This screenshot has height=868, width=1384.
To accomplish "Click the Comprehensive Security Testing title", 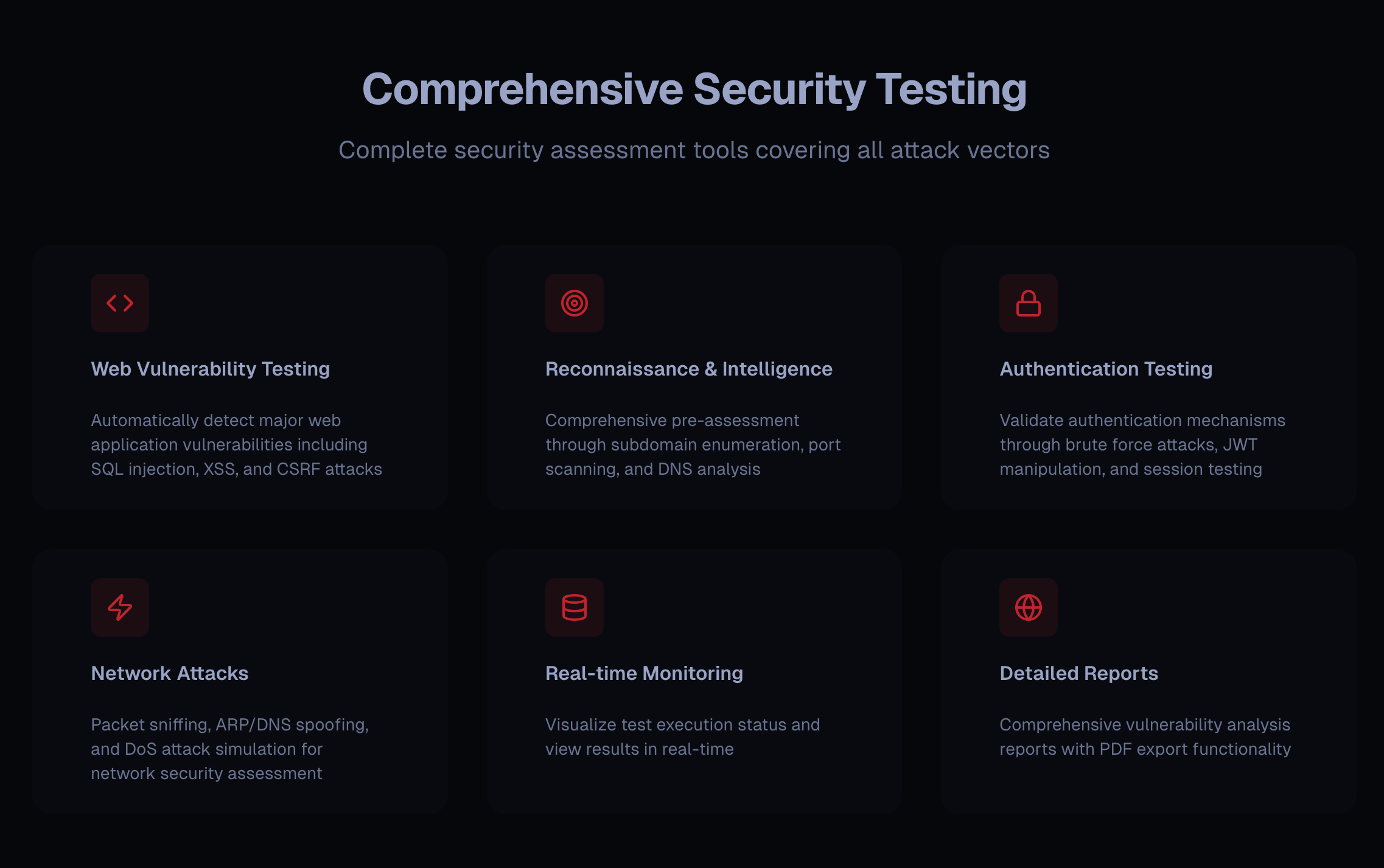I will pyautogui.click(x=694, y=89).
